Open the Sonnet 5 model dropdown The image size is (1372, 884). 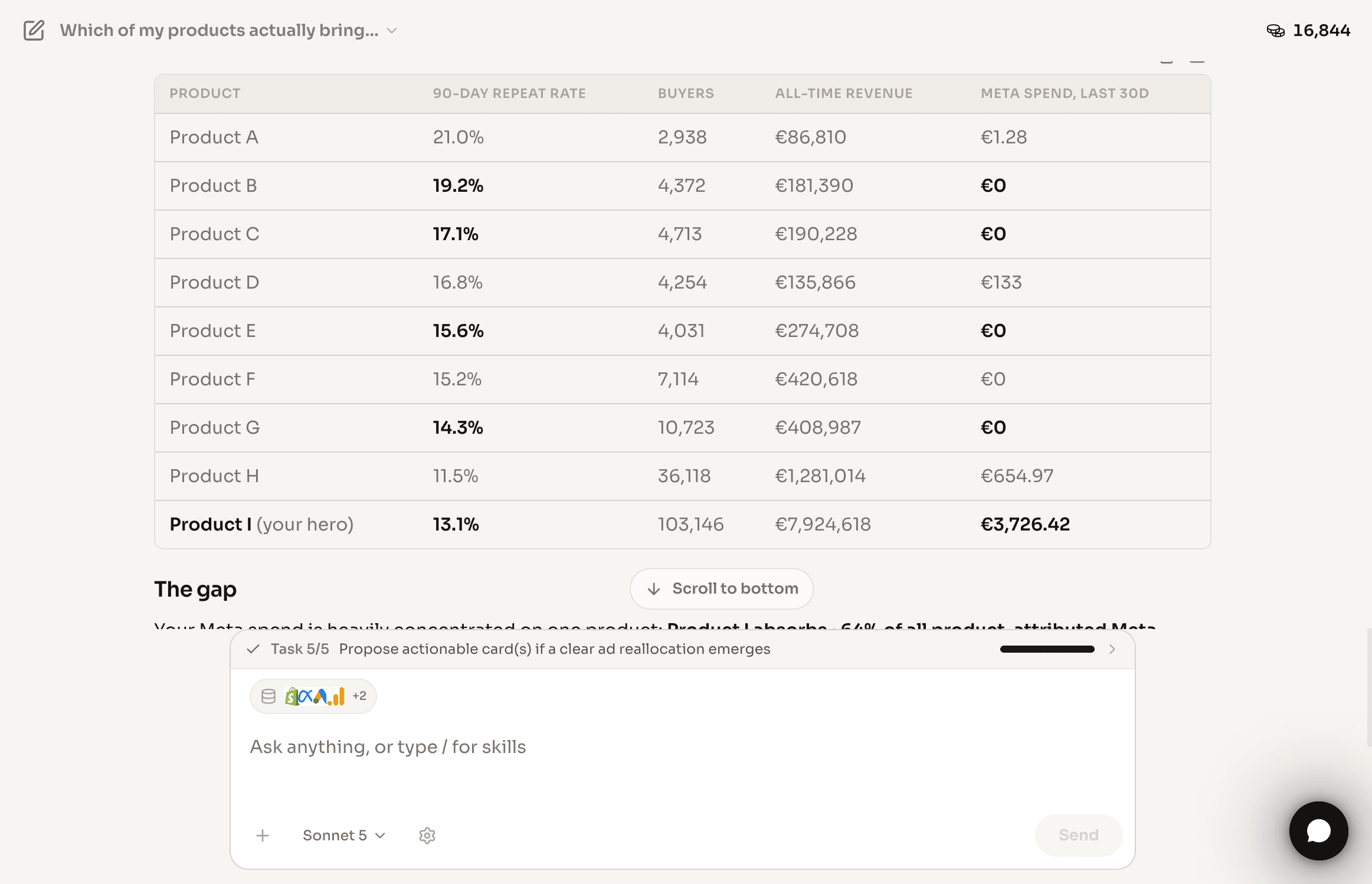[344, 836]
